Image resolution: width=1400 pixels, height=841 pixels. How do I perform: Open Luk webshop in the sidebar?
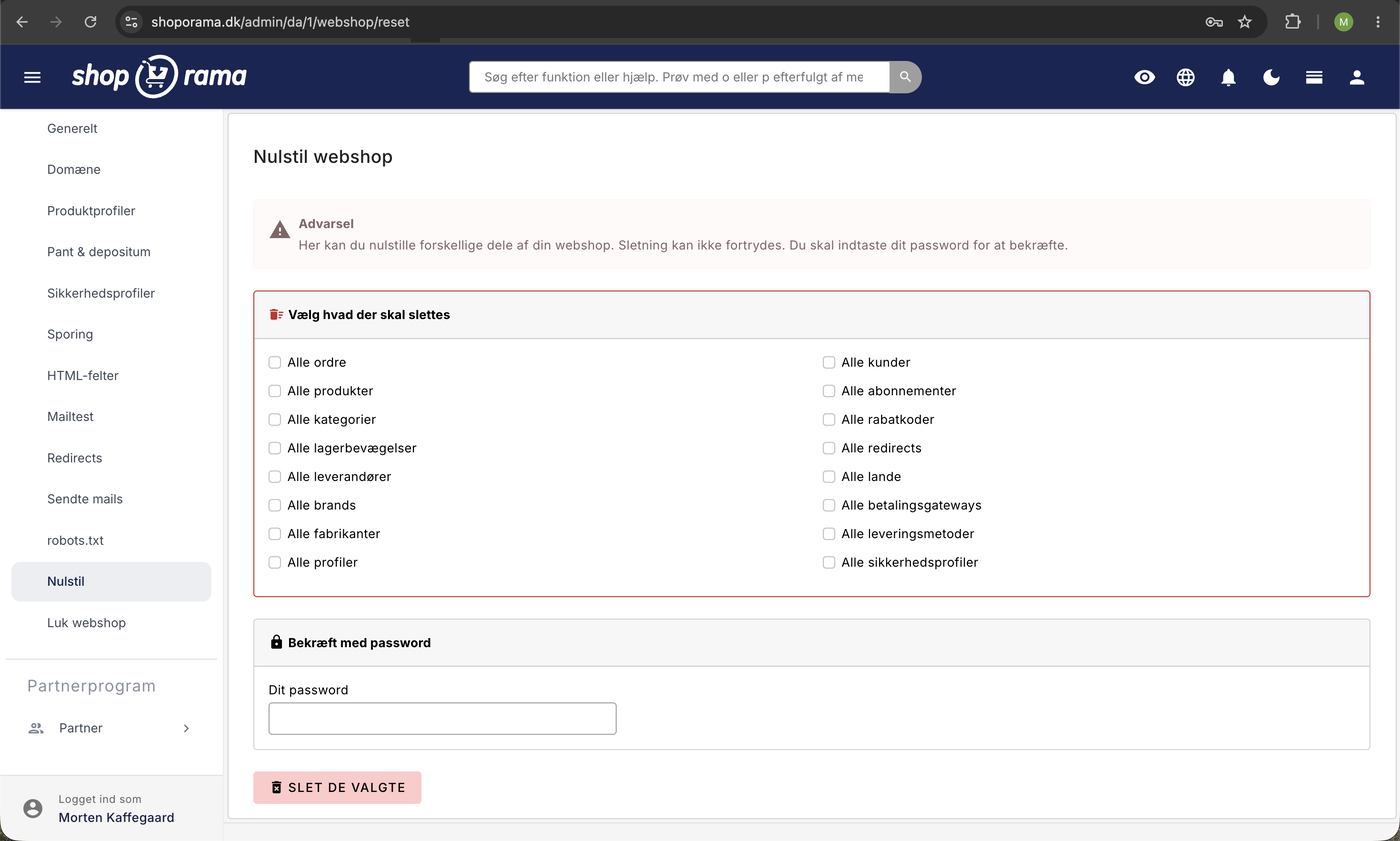coord(111,623)
